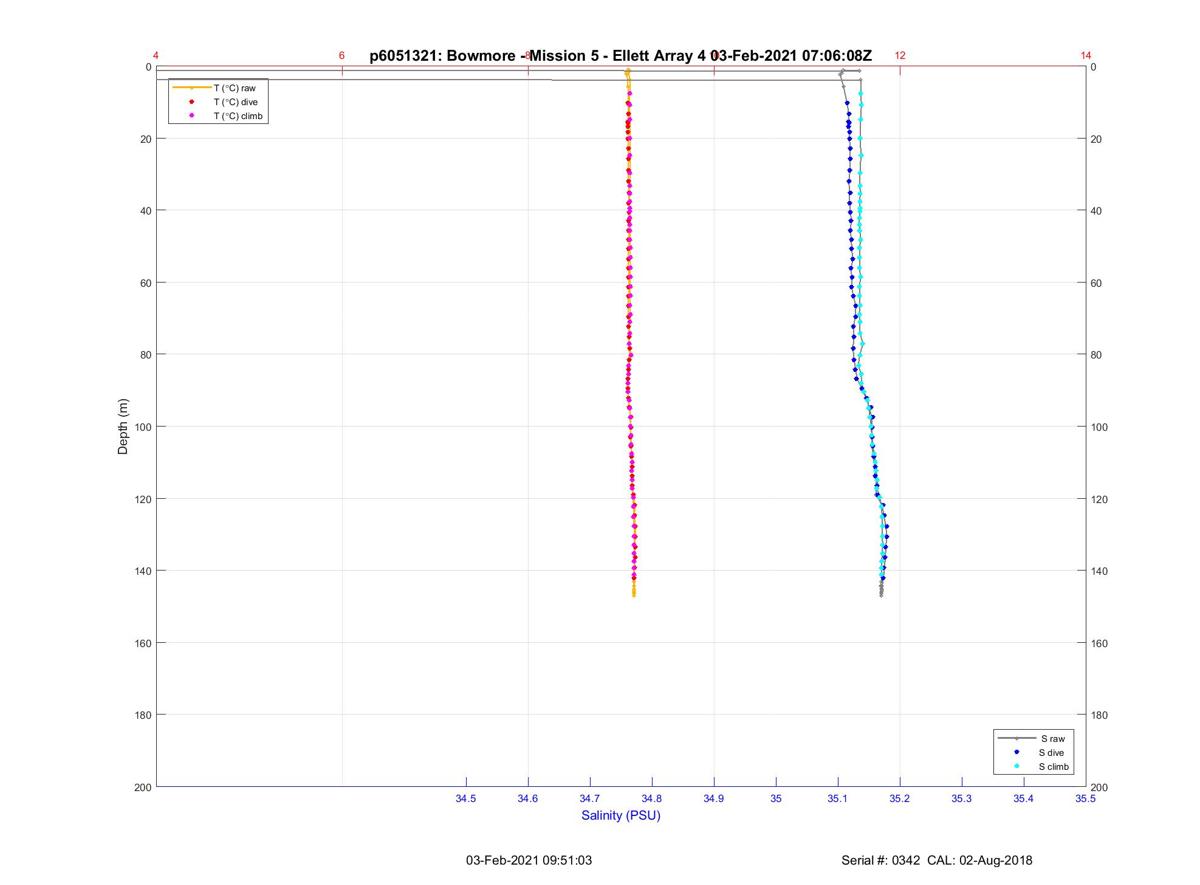This screenshot has height=885, width=1200.
Task: Click salinity tick label "35.4"
Action: (x=1024, y=798)
